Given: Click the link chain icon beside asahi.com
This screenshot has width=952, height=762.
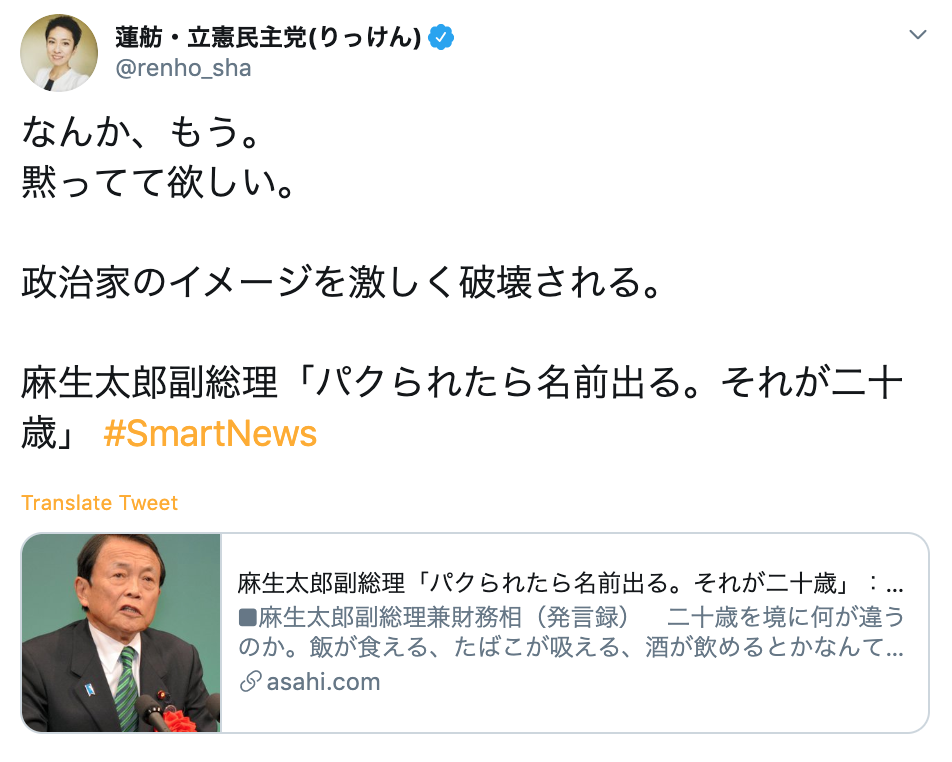Looking at the screenshot, I should pos(250,682).
